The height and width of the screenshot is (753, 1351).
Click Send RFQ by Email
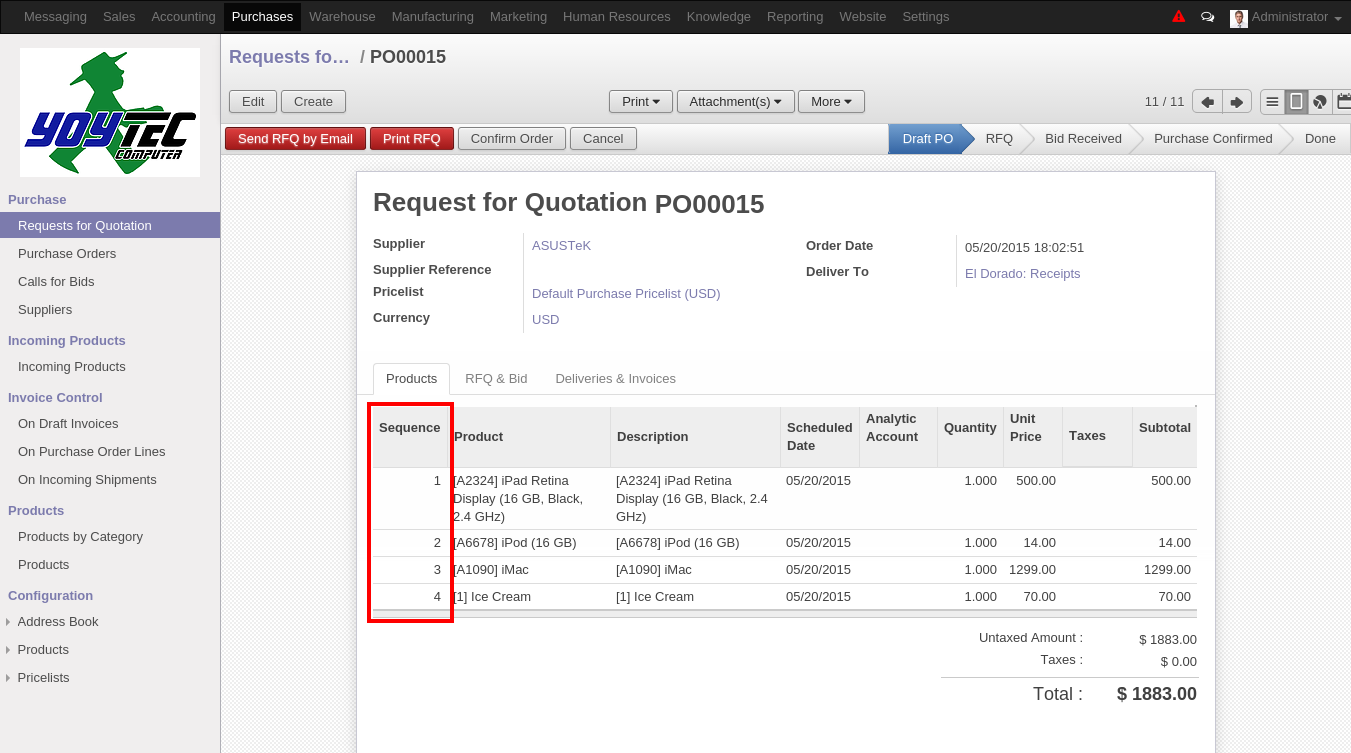(295, 139)
